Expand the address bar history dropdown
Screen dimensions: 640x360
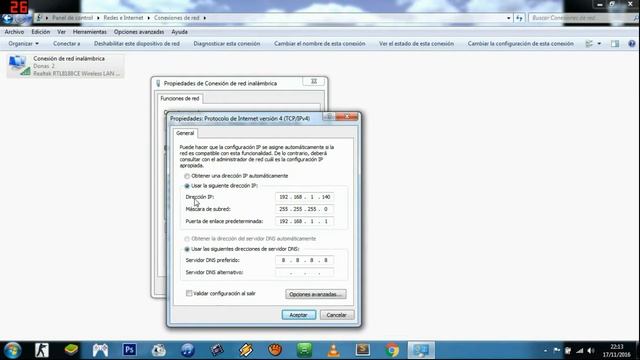coord(509,18)
